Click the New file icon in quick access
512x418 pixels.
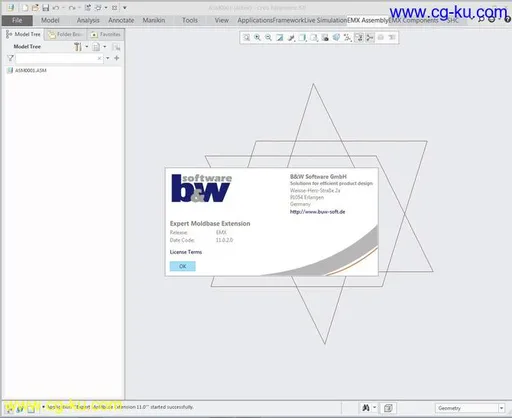[25, 7]
